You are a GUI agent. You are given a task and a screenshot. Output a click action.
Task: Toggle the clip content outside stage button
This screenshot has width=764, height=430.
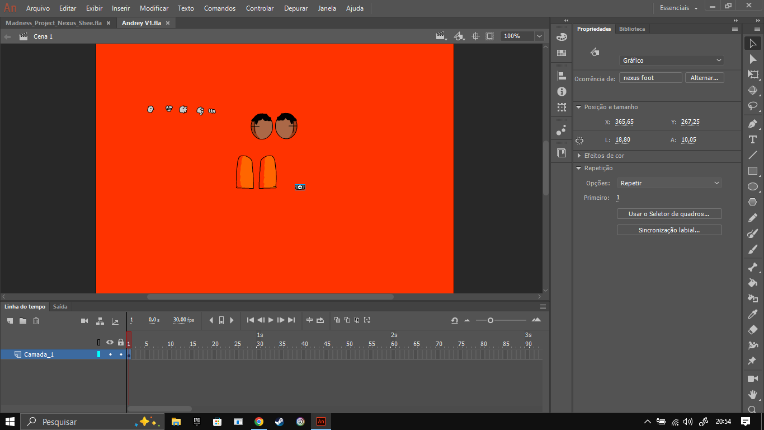(490, 36)
